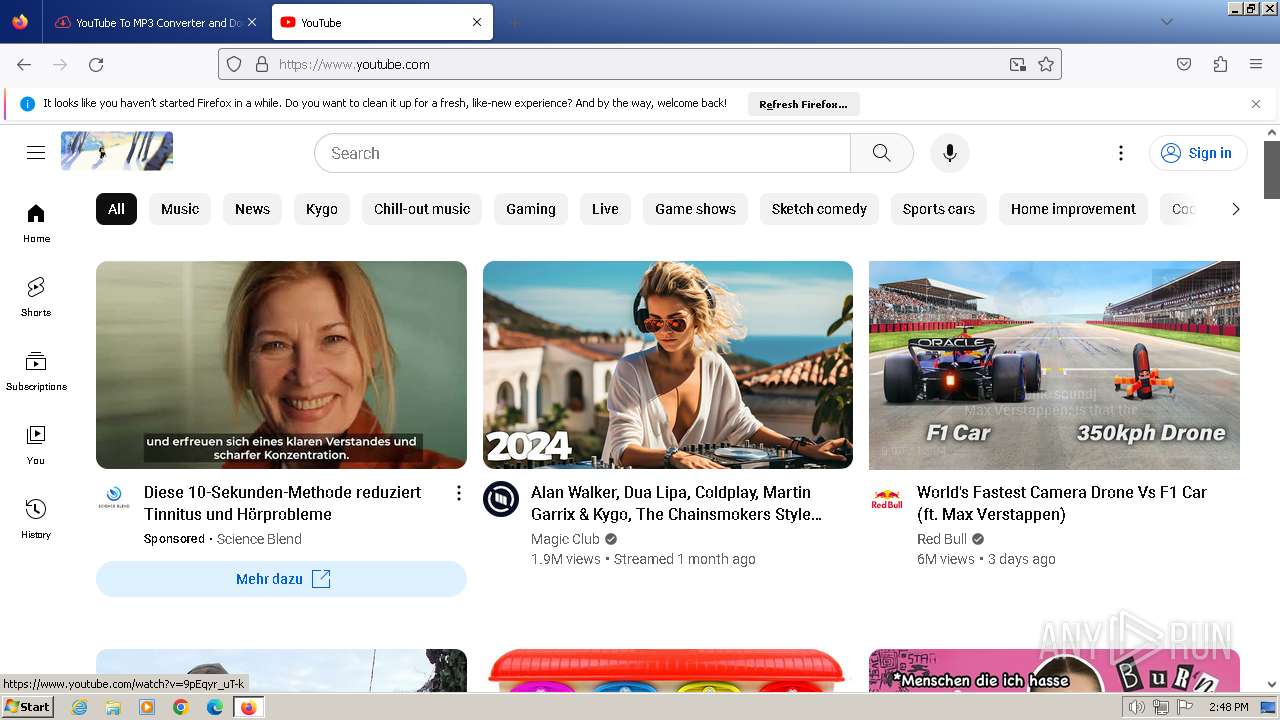Go back in Firefox navigation
This screenshot has width=1280, height=720.
coord(24,64)
